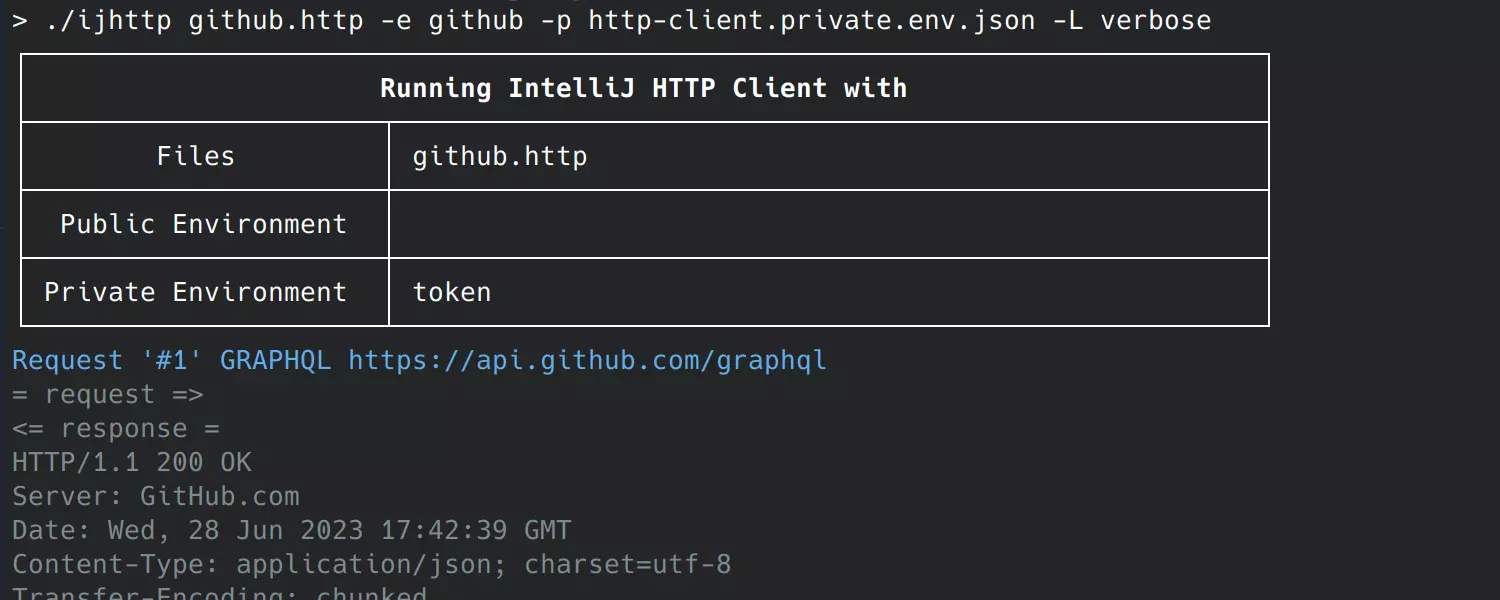Click the token value in the table
The image size is (1500, 600).
(452, 292)
